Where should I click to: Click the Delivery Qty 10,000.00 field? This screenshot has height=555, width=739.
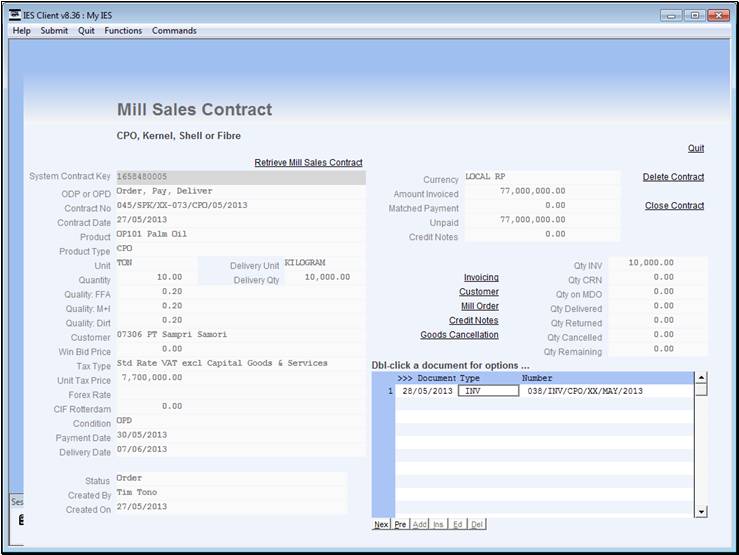(325, 278)
